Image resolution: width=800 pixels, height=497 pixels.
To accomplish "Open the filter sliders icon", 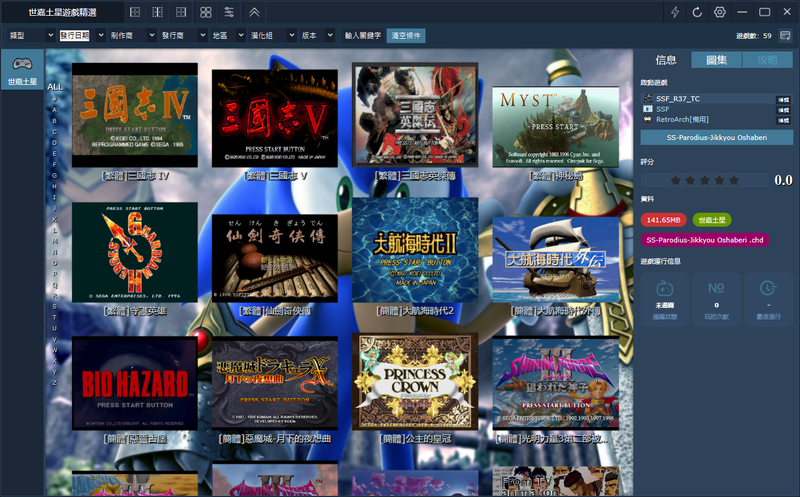I will 229,12.
